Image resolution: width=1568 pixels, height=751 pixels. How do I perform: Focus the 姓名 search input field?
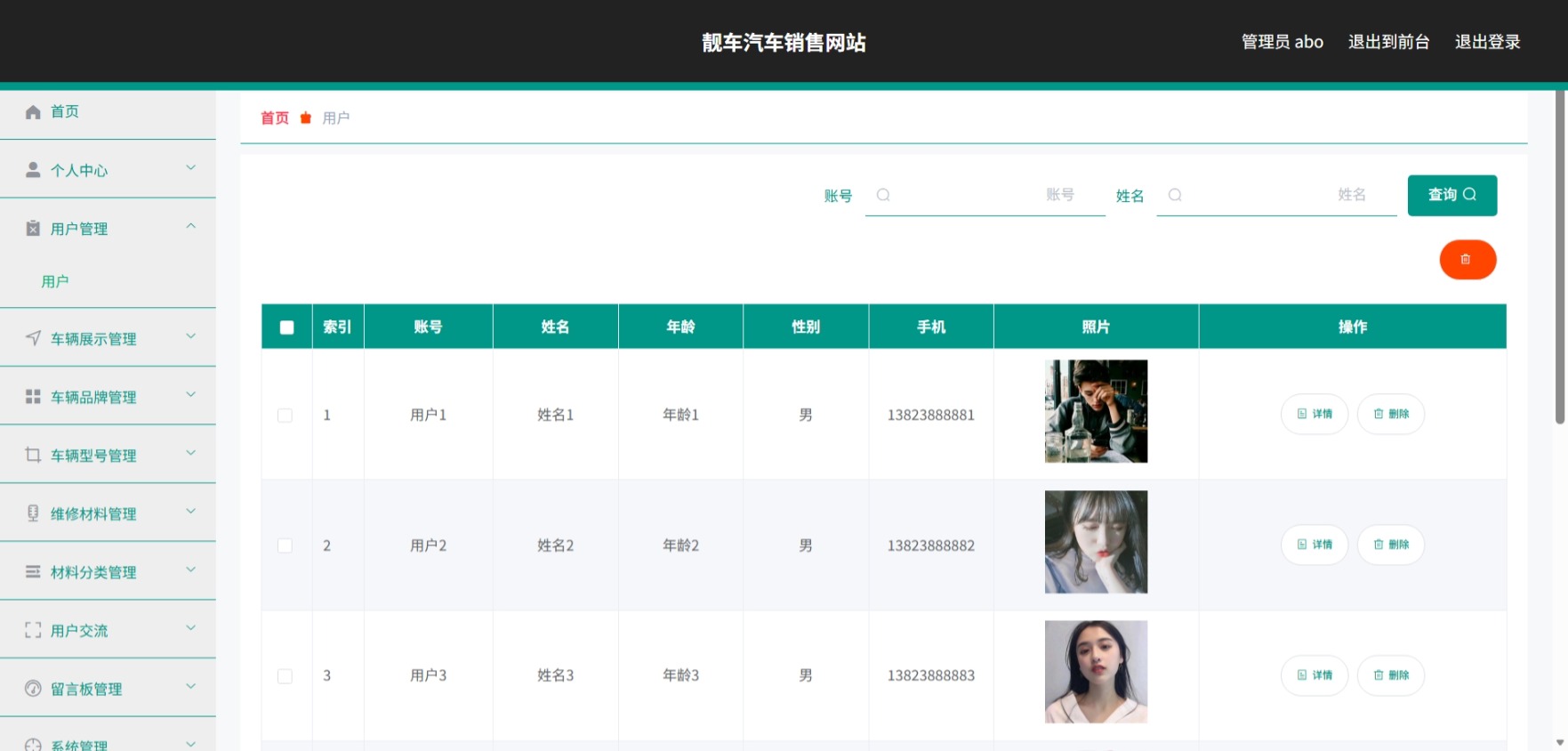(x=1277, y=195)
